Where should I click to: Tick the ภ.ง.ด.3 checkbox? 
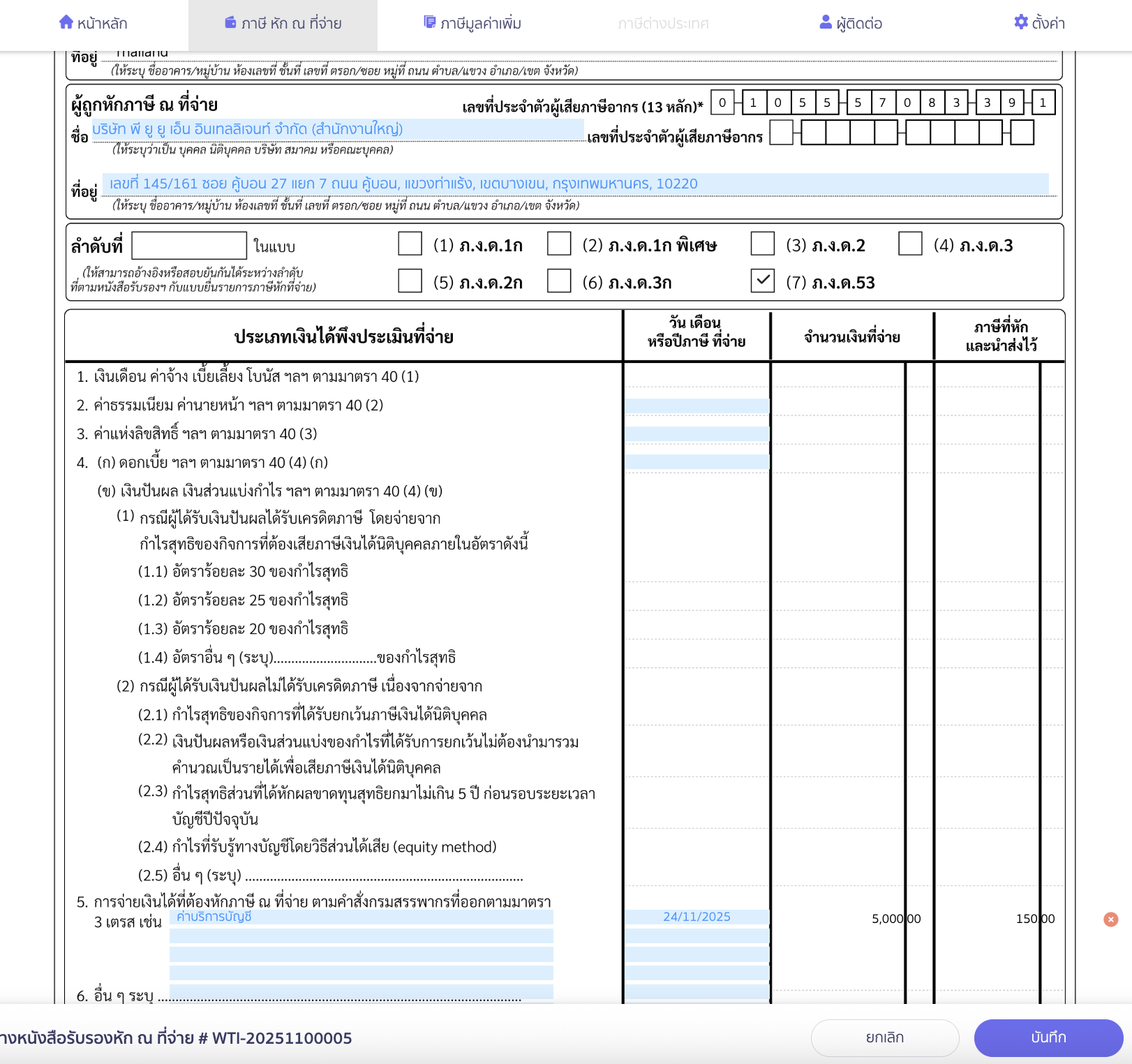pyautogui.click(x=910, y=244)
